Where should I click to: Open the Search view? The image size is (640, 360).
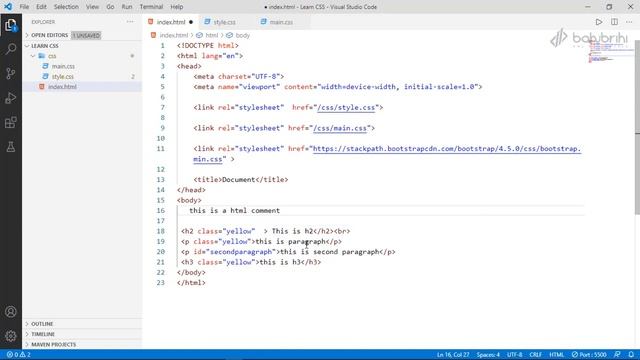(11, 49)
